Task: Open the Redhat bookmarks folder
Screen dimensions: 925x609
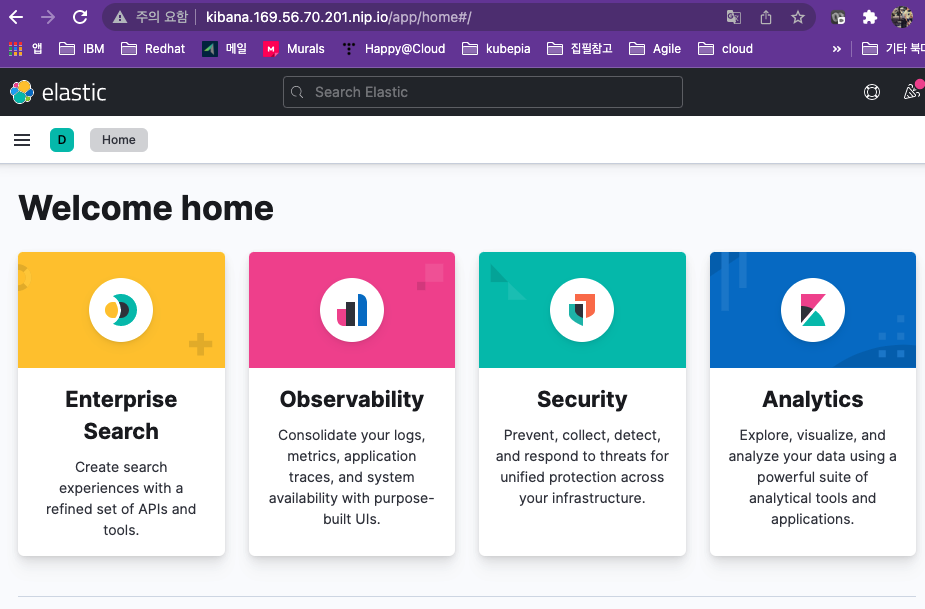Action: 153,49
